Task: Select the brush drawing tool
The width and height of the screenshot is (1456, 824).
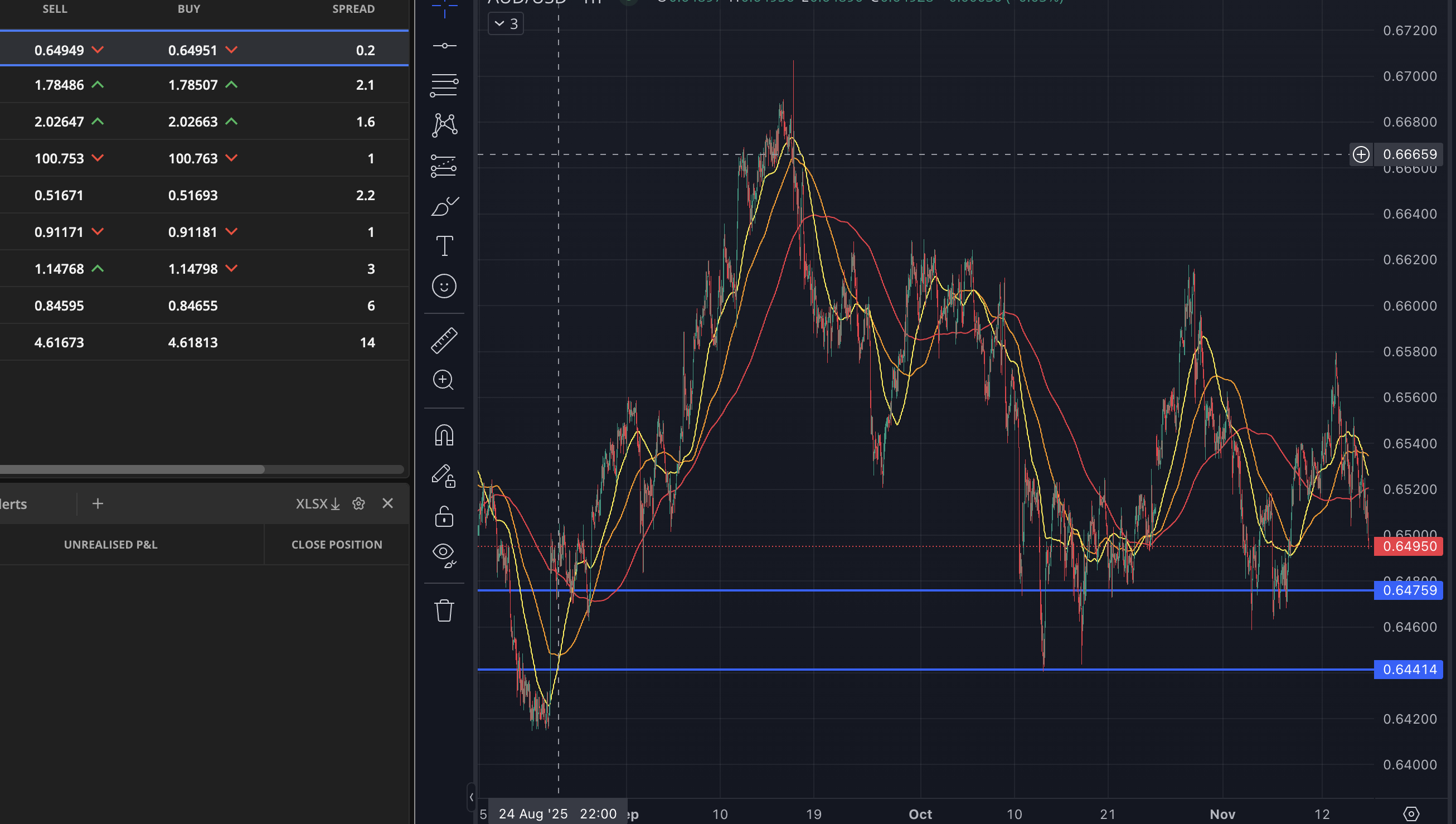Action: (x=444, y=207)
